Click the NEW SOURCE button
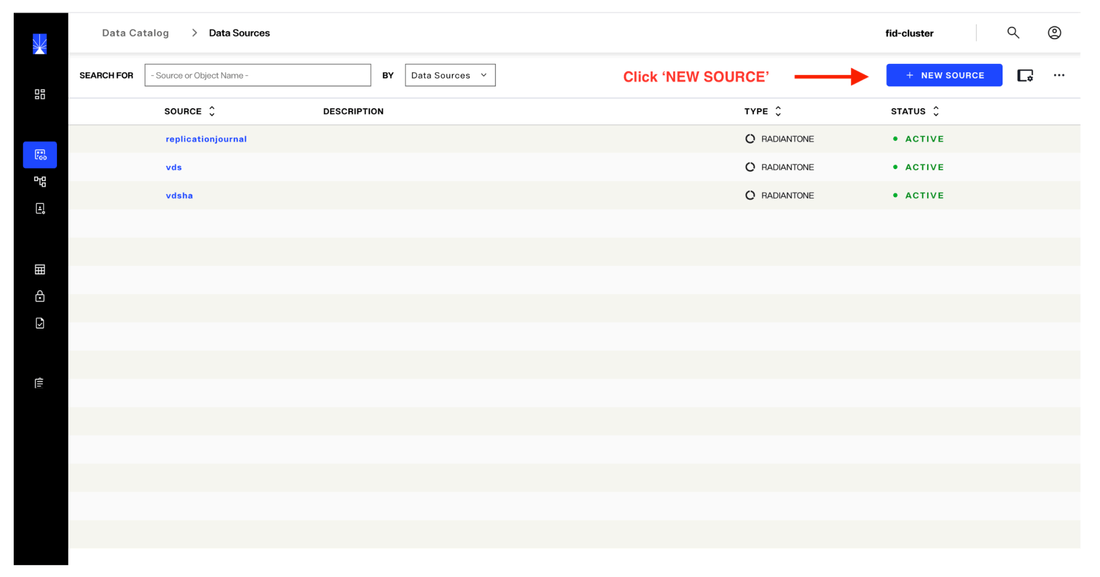The width and height of the screenshot is (1100, 577). click(944, 75)
